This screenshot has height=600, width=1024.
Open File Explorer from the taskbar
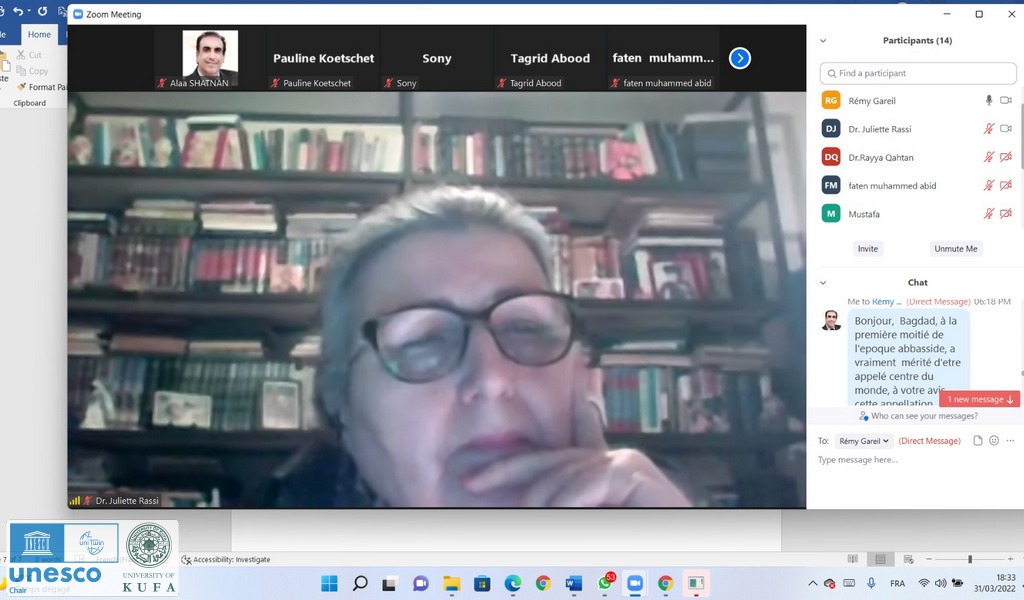451,583
